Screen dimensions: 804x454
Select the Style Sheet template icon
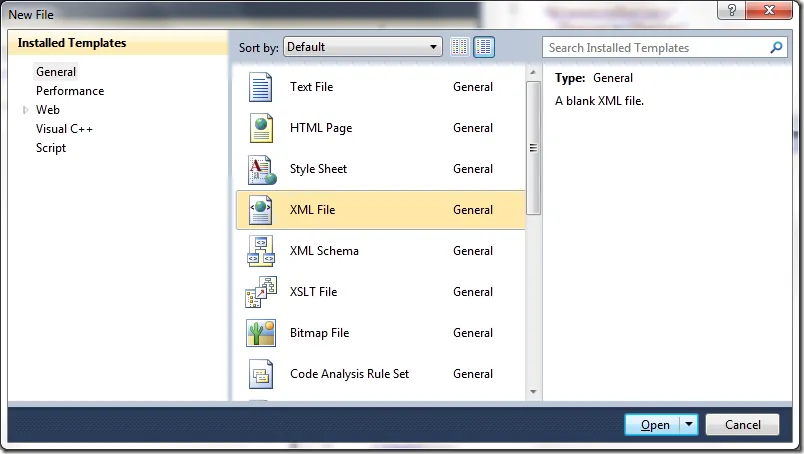pos(262,170)
